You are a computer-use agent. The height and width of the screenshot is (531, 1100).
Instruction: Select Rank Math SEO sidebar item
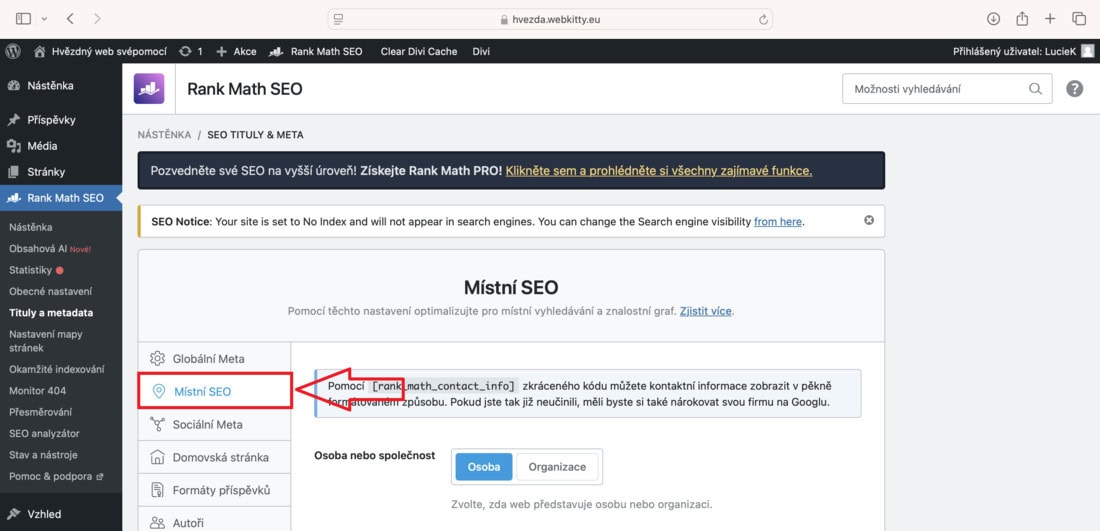pos(61,198)
